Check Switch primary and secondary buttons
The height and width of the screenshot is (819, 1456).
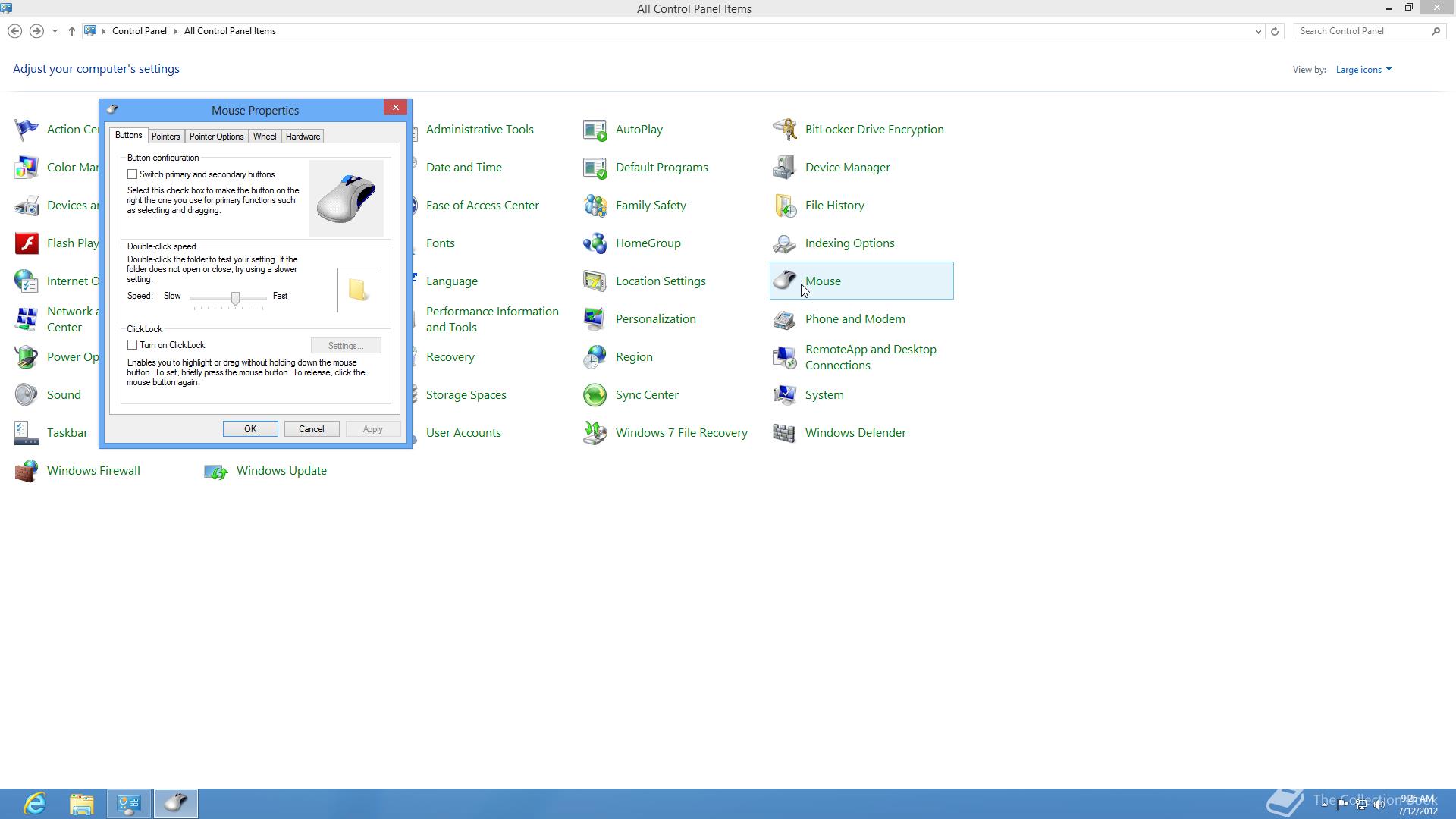[132, 174]
